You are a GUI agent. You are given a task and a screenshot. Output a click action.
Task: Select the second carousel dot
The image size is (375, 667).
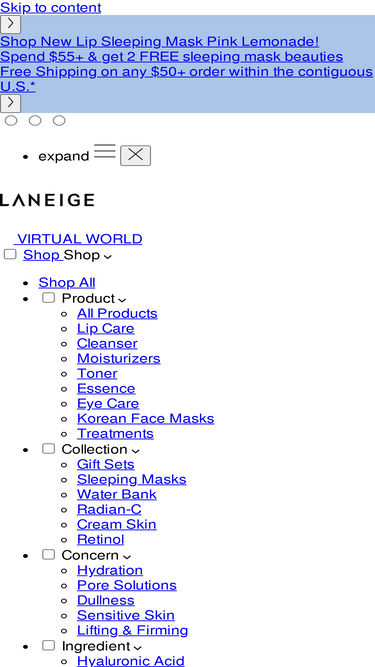[35, 121]
